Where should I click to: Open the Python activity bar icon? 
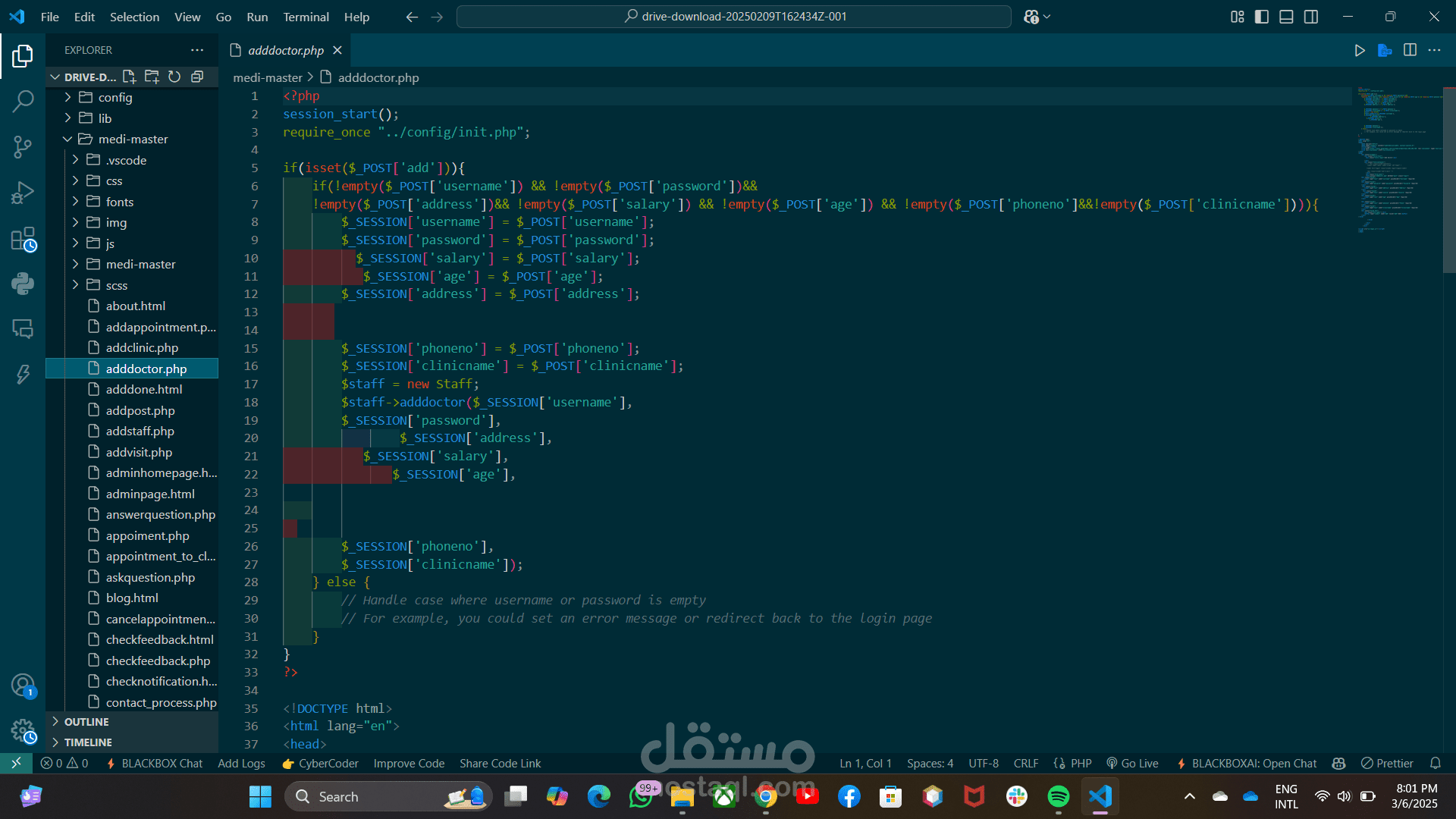tap(23, 284)
